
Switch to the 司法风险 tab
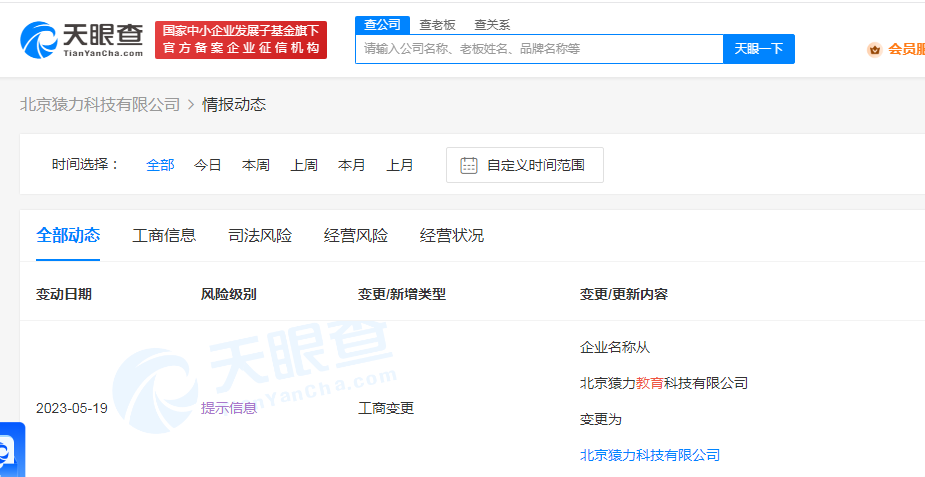pos(260,235)
